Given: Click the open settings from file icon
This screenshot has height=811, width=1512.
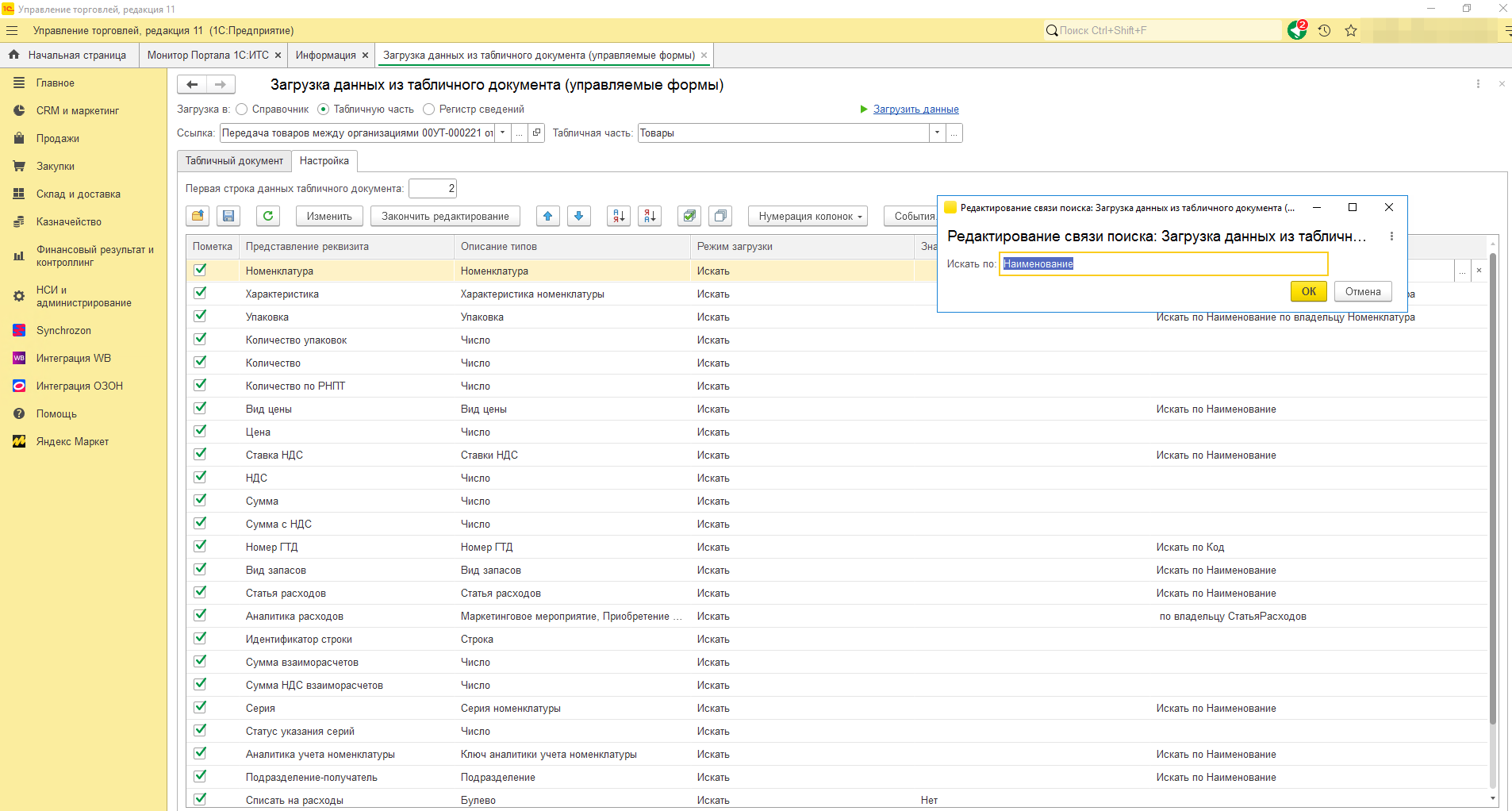Looking at the screenshot, I should (x=198, y=216).
